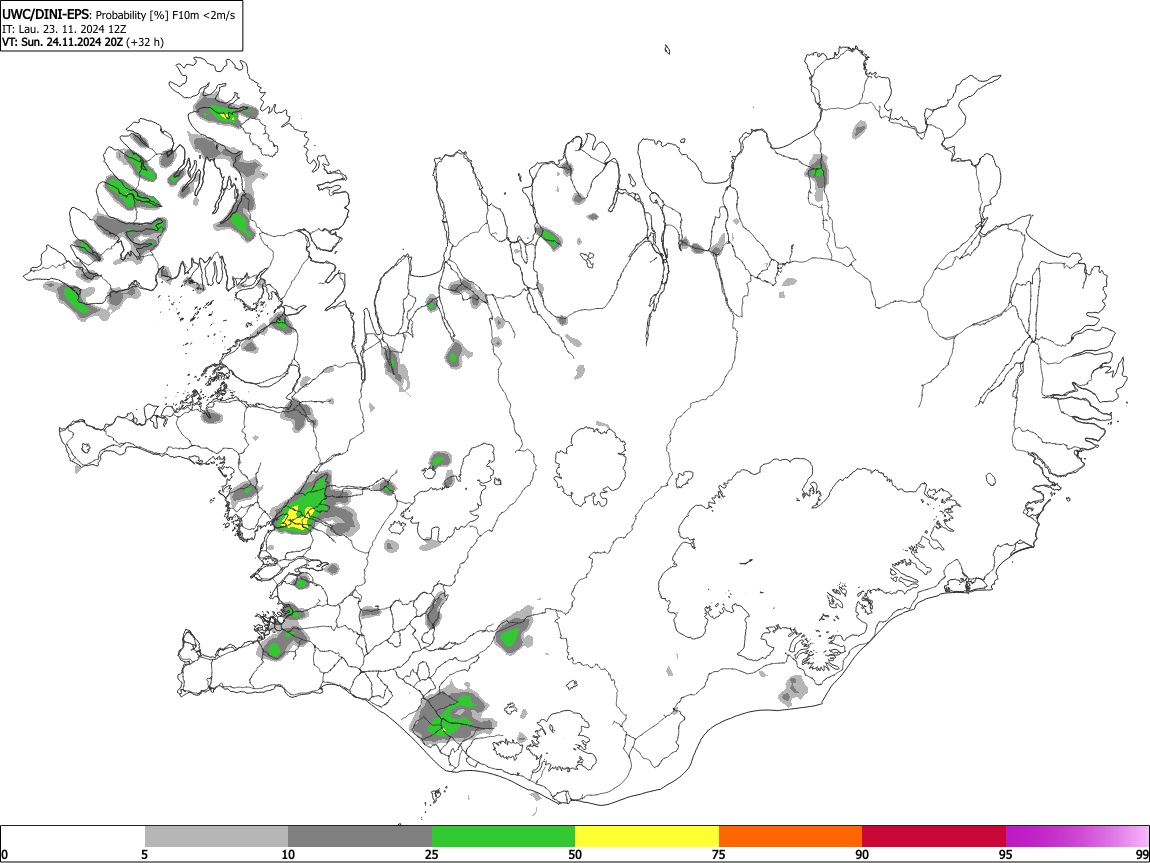This screenshot has width=1150, height=863.
Task: Click the legend value label '5'
Action: [144, 854]
